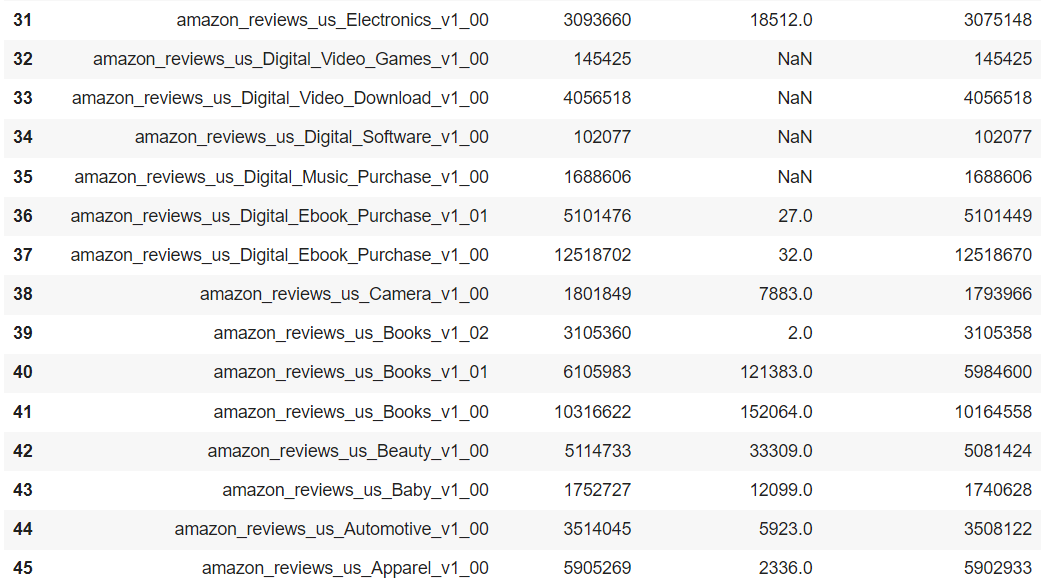Viewport: 1052px width, 582px height.
Task: Click NaN in Digital_Video_Games row
Action: pyautogui.click(x=795, y=59)
